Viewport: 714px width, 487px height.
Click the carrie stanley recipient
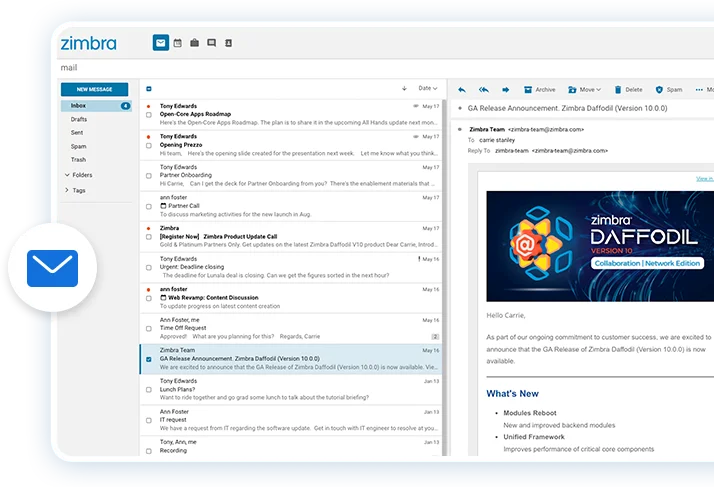pyautogui.click(x=497, y=140)
